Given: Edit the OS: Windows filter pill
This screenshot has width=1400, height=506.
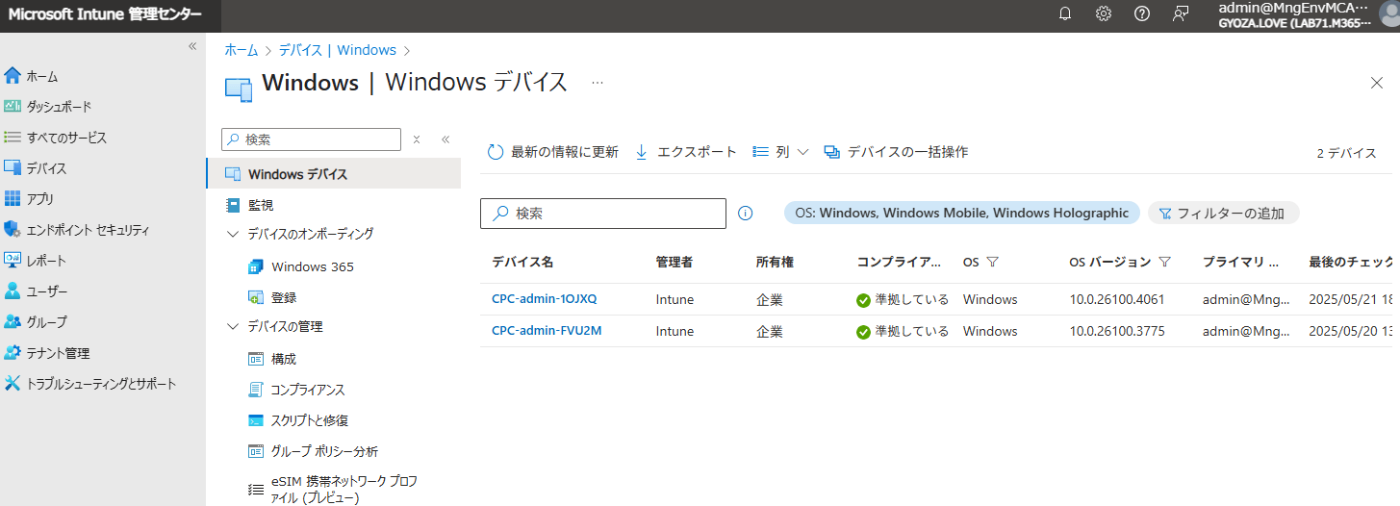Looking at the screenshot, I should [962, 213].
